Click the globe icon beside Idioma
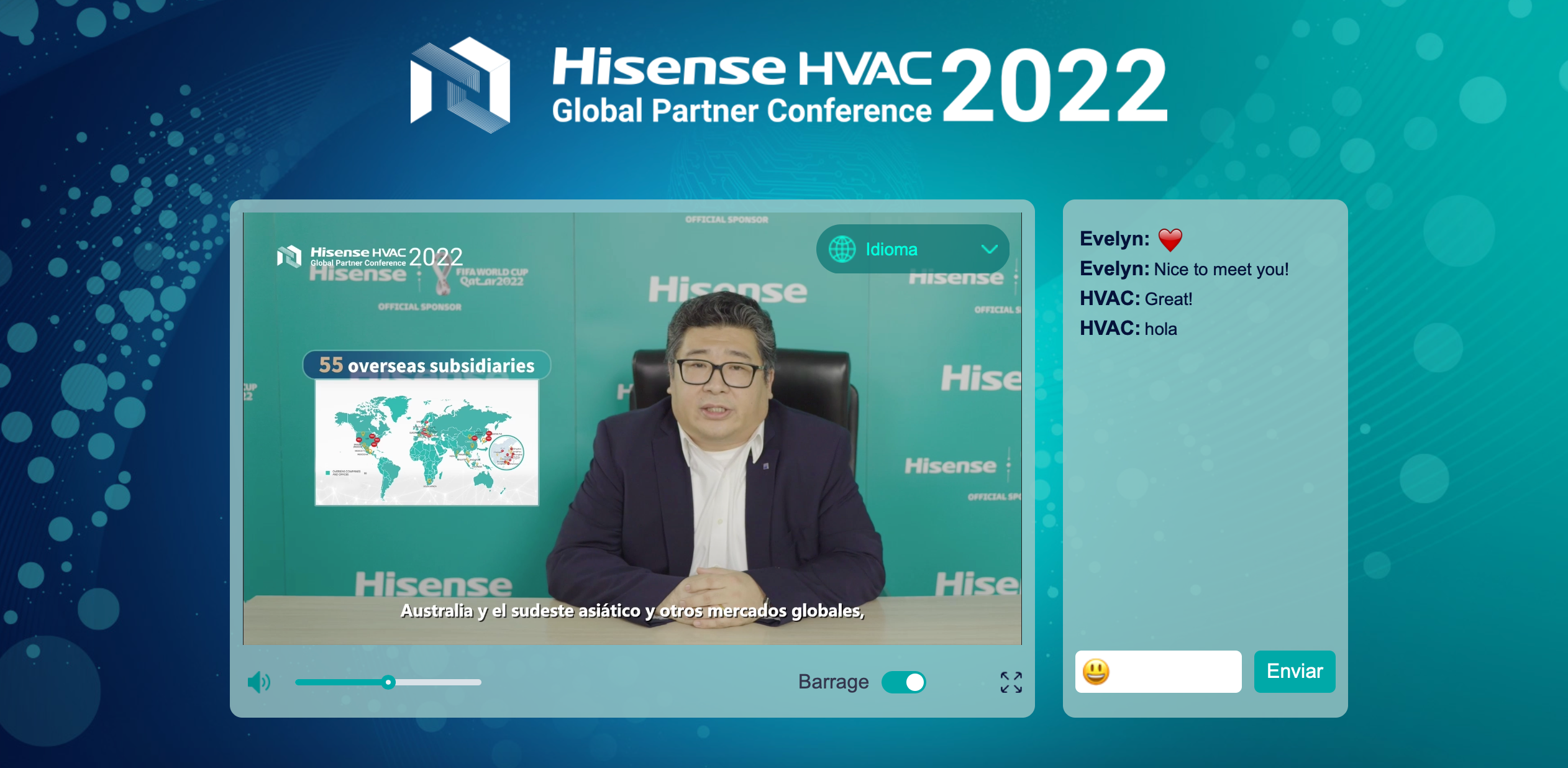This screenshot has width=1568, height=768. (x=842, y=250)
